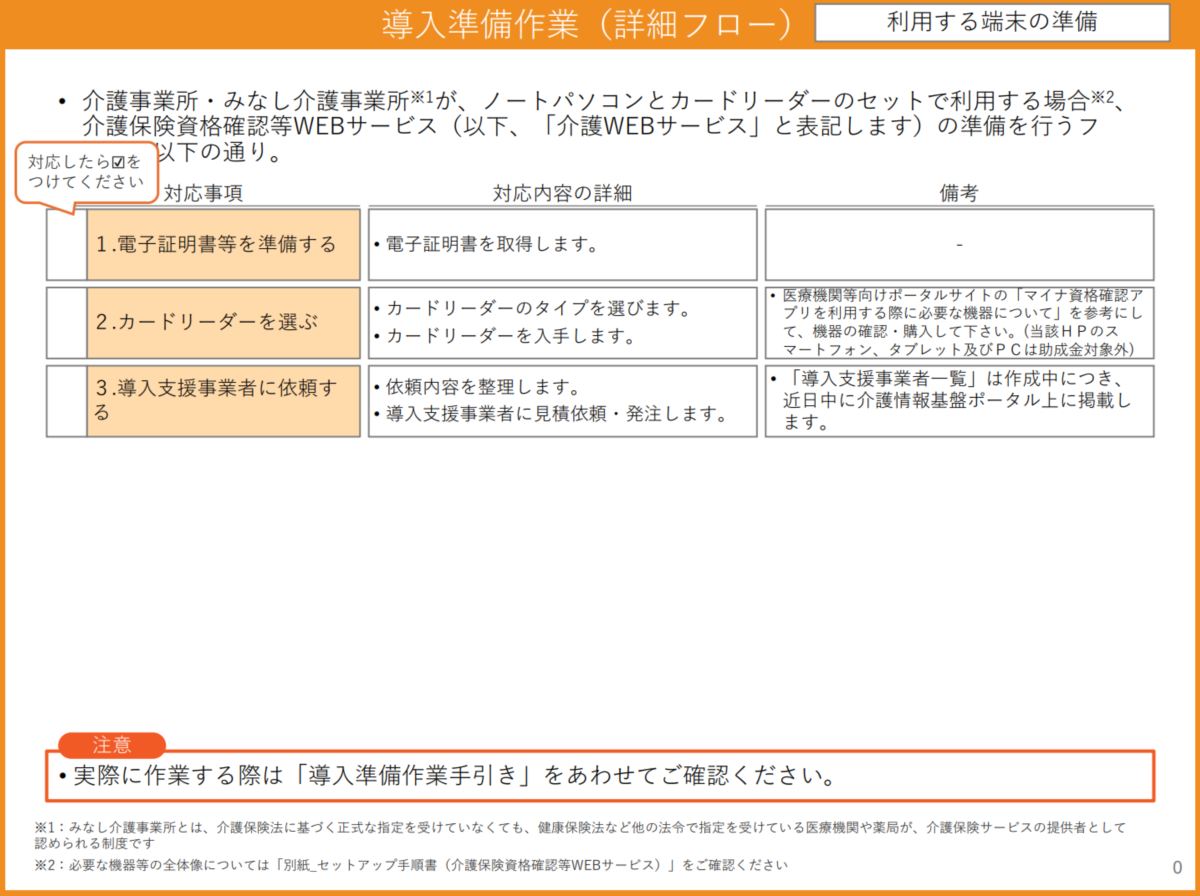
Task: Click the orange 注意 label
Action: (x=112, y=745)
